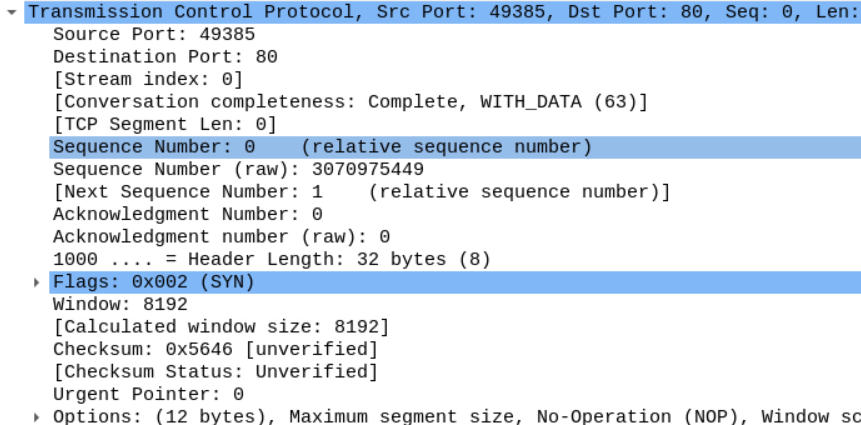Select the Window: 8192 field
This screenshot has width=861, height=425.
(x=120, y=304)
